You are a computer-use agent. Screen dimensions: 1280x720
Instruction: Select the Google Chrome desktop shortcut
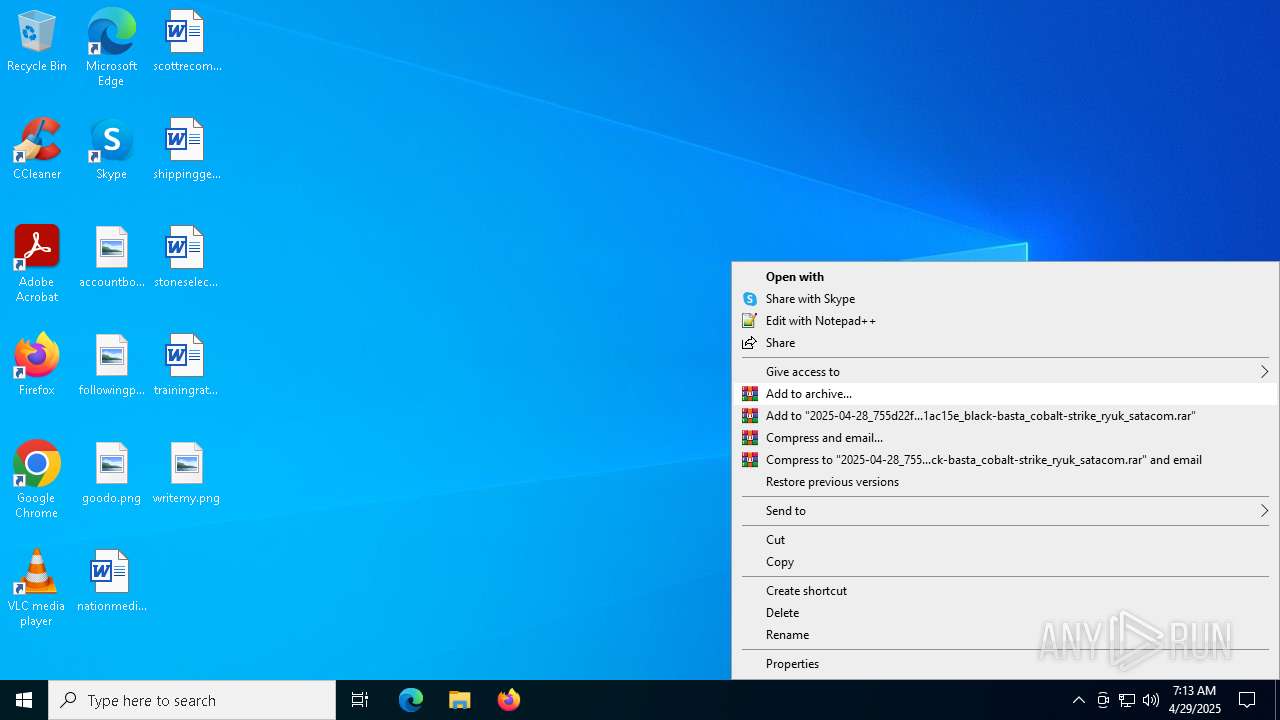click(37, 480)
